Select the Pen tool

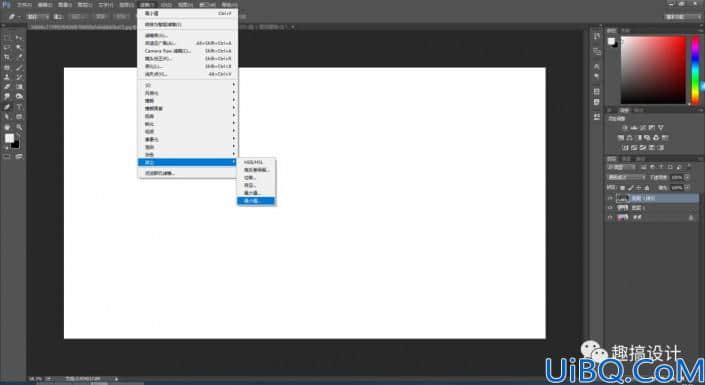point(7,107)
